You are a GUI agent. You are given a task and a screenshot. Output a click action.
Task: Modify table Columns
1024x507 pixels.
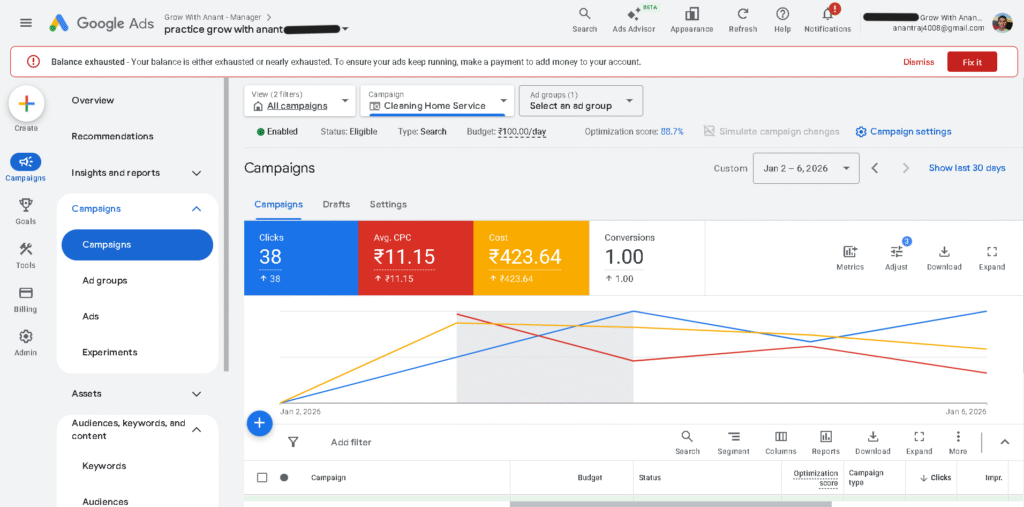(x=781, y=443)
